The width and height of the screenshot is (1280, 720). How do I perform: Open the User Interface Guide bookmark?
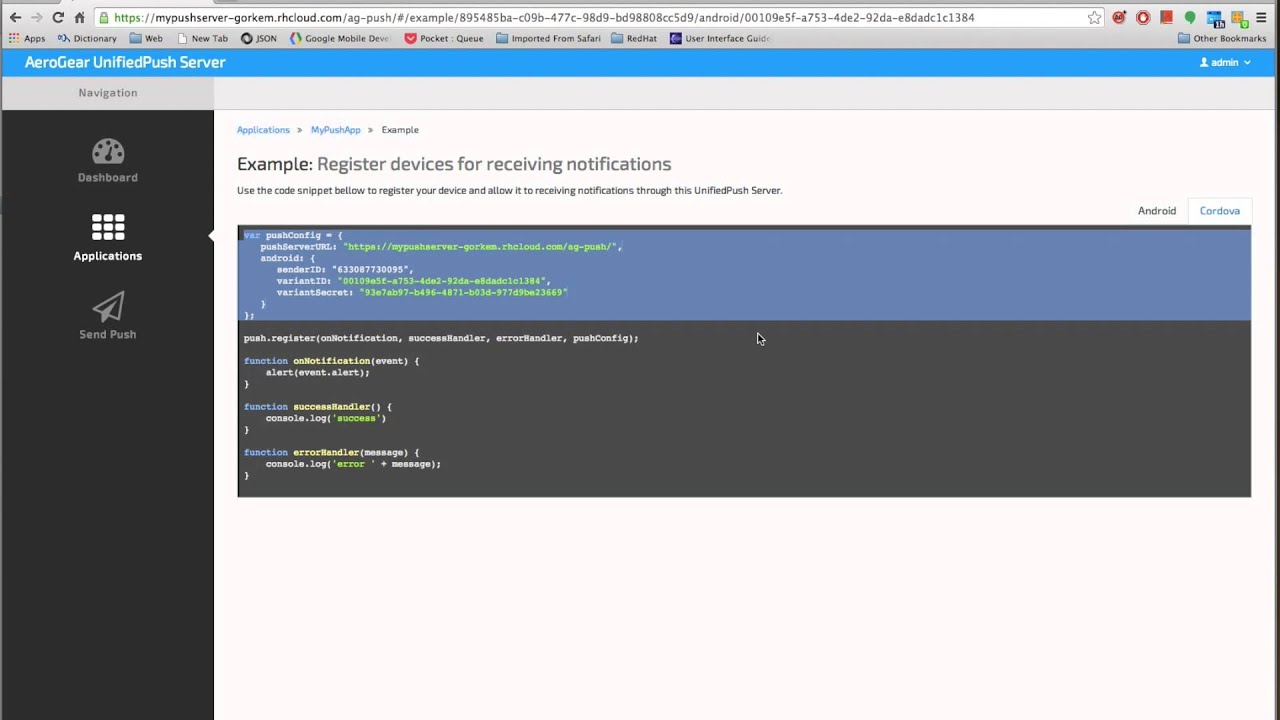pos(720,38)
